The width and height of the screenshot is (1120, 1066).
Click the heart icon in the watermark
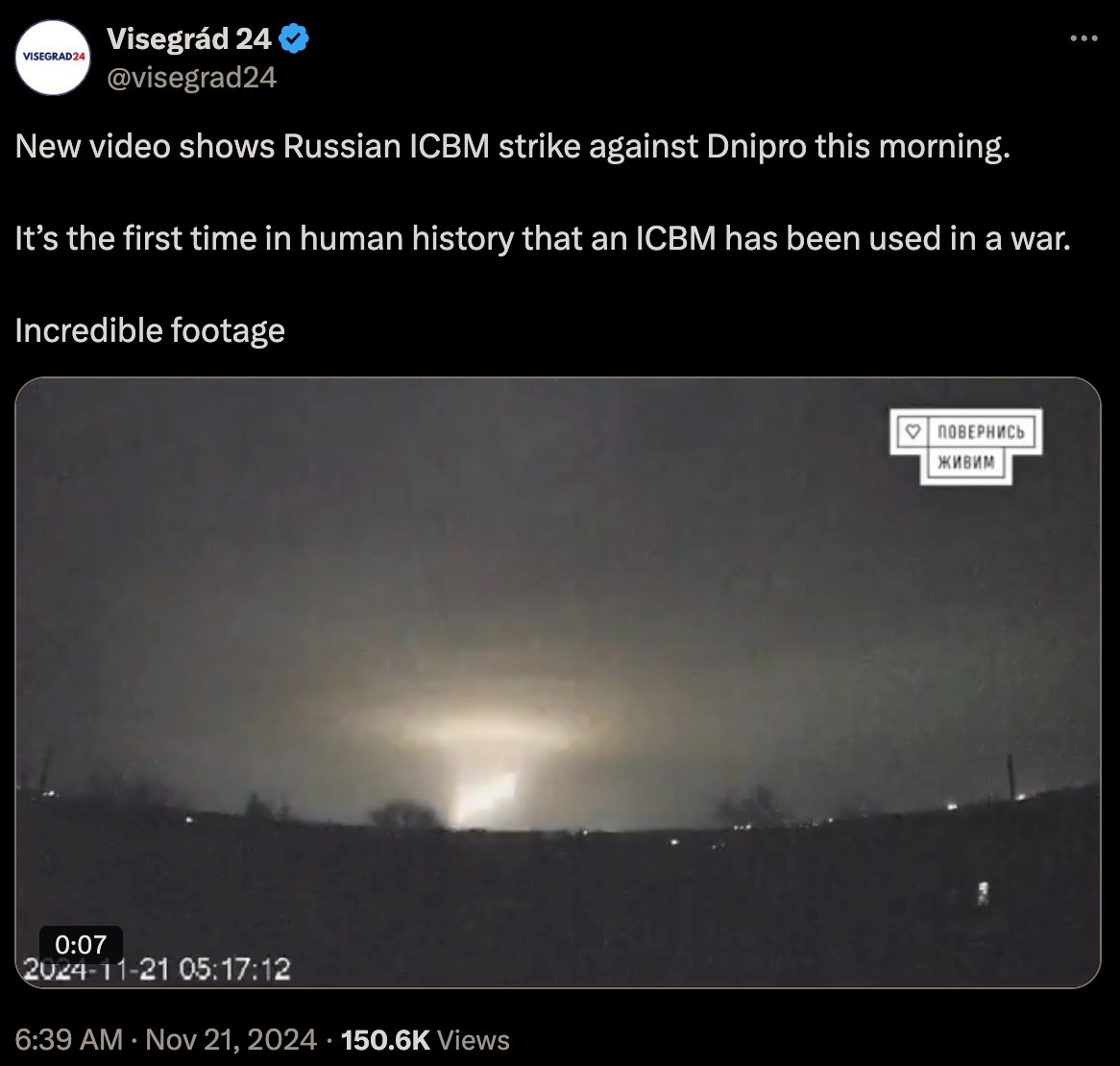(x=913, y=431)
